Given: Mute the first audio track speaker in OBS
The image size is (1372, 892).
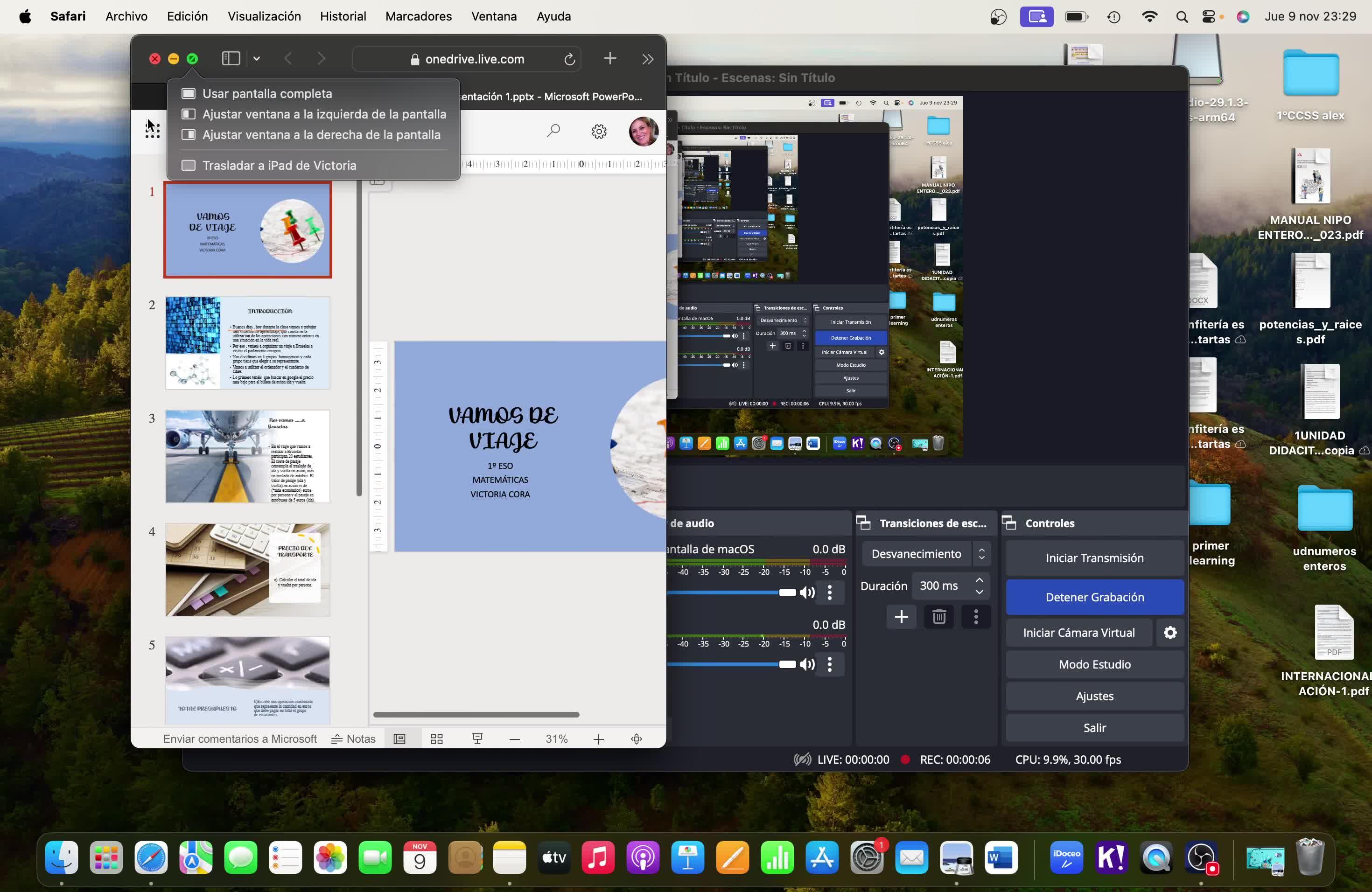Looking at the screenshot, I should 807,592.
